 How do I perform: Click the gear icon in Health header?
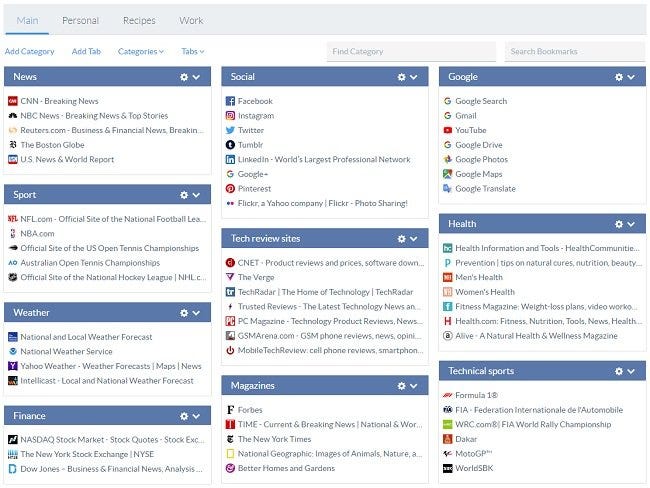[x=617, y=224]
